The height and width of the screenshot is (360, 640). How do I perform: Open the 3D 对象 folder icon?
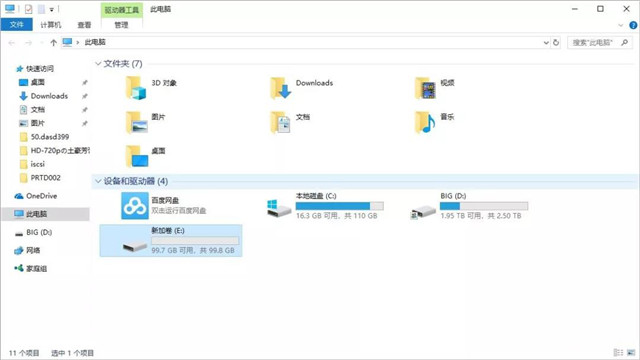136,88
